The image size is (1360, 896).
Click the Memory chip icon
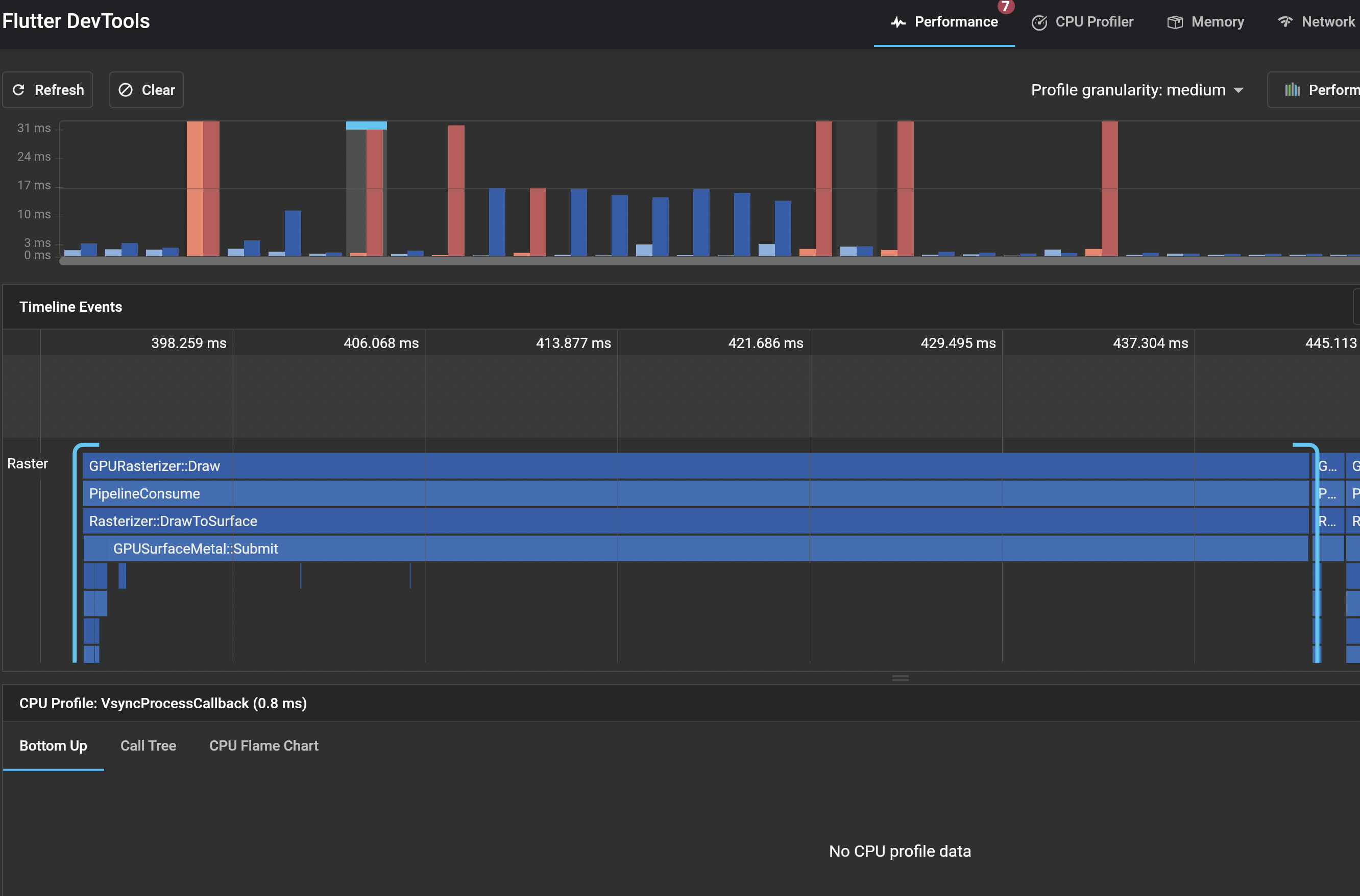pos(1175,22)
